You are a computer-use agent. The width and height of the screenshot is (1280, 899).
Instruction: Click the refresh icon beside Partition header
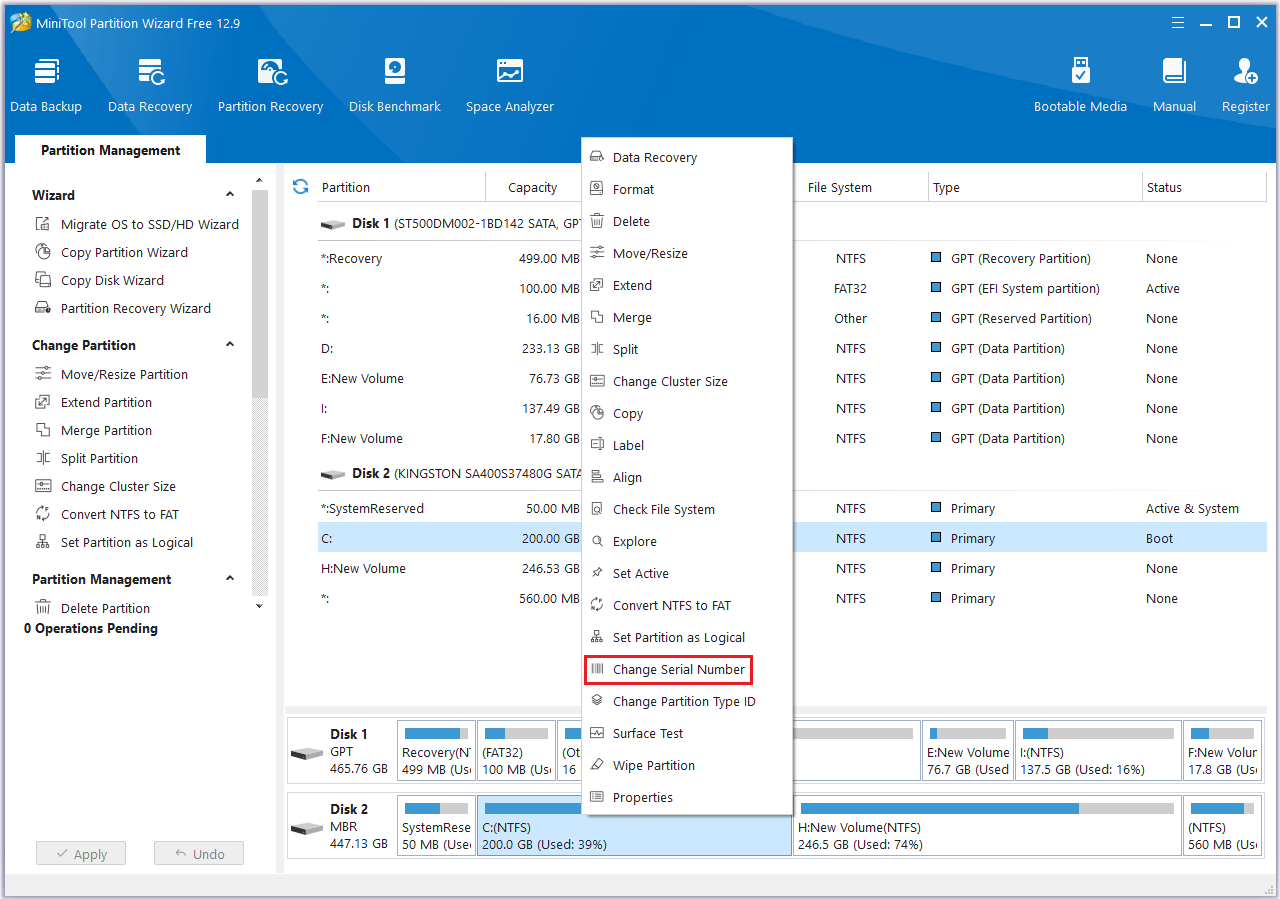300,187
